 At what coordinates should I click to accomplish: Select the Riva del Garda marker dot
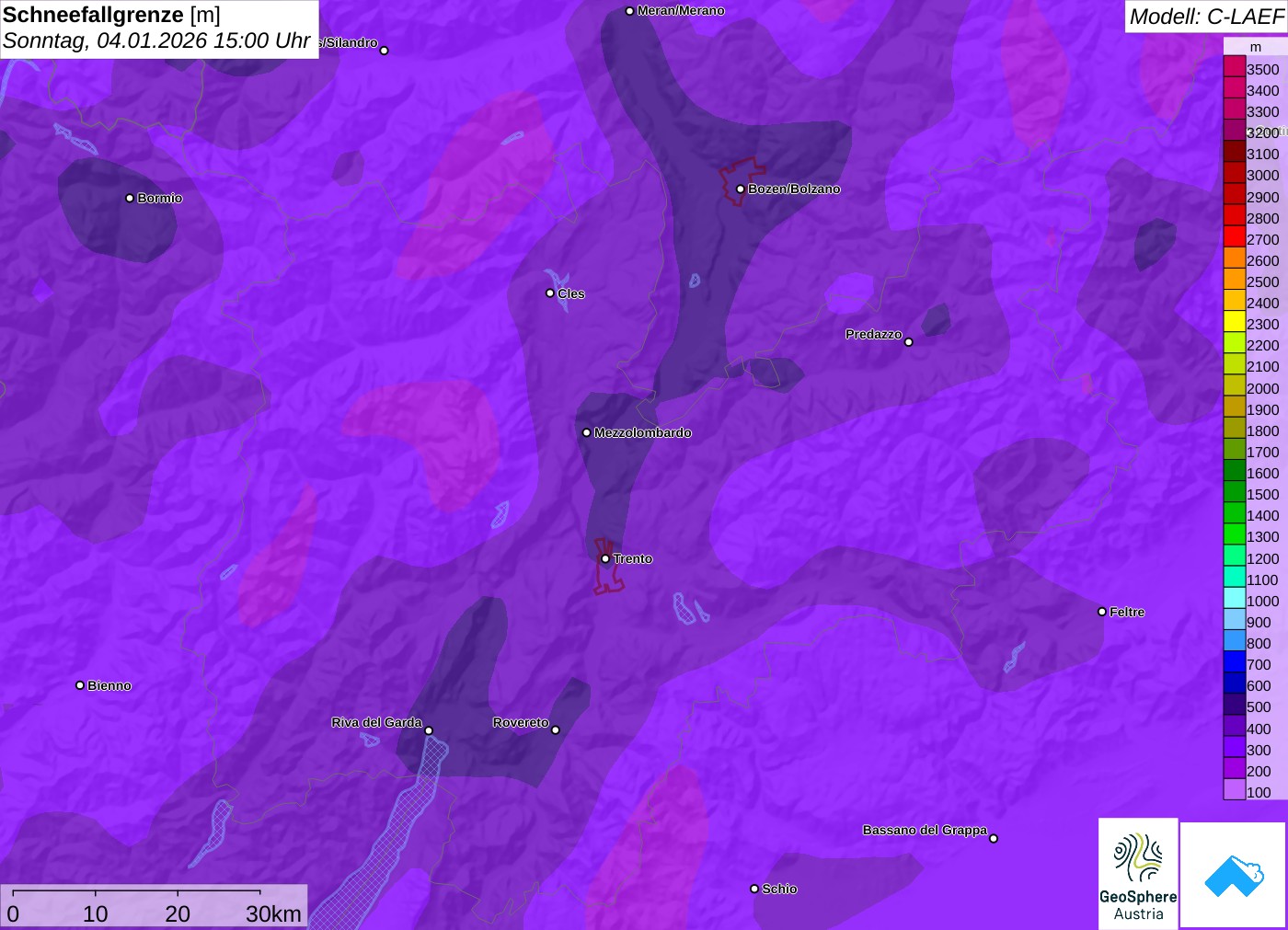click(429, 730)
